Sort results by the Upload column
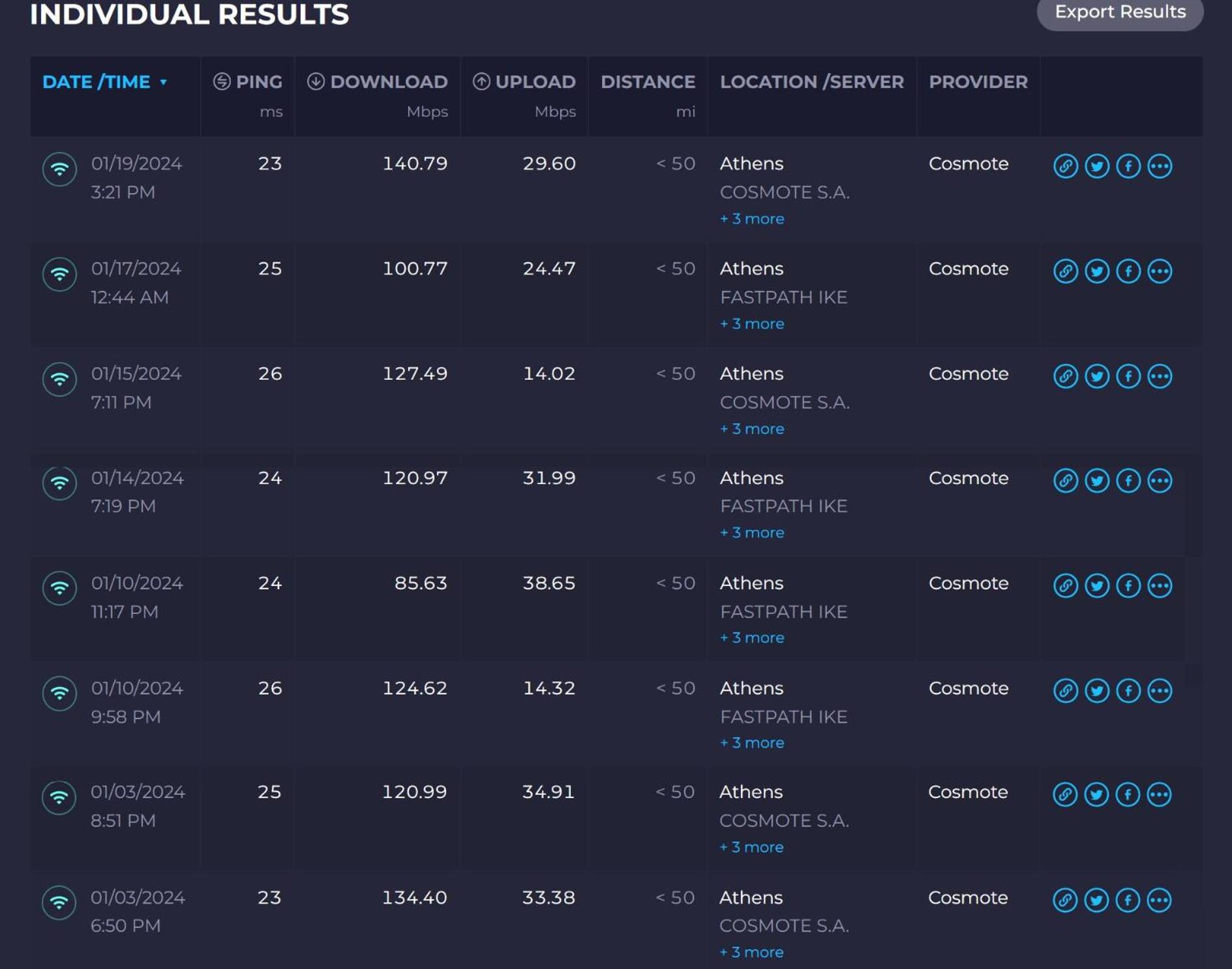Viewport: 1232px width, 969px height. click(x=524, y=82)
